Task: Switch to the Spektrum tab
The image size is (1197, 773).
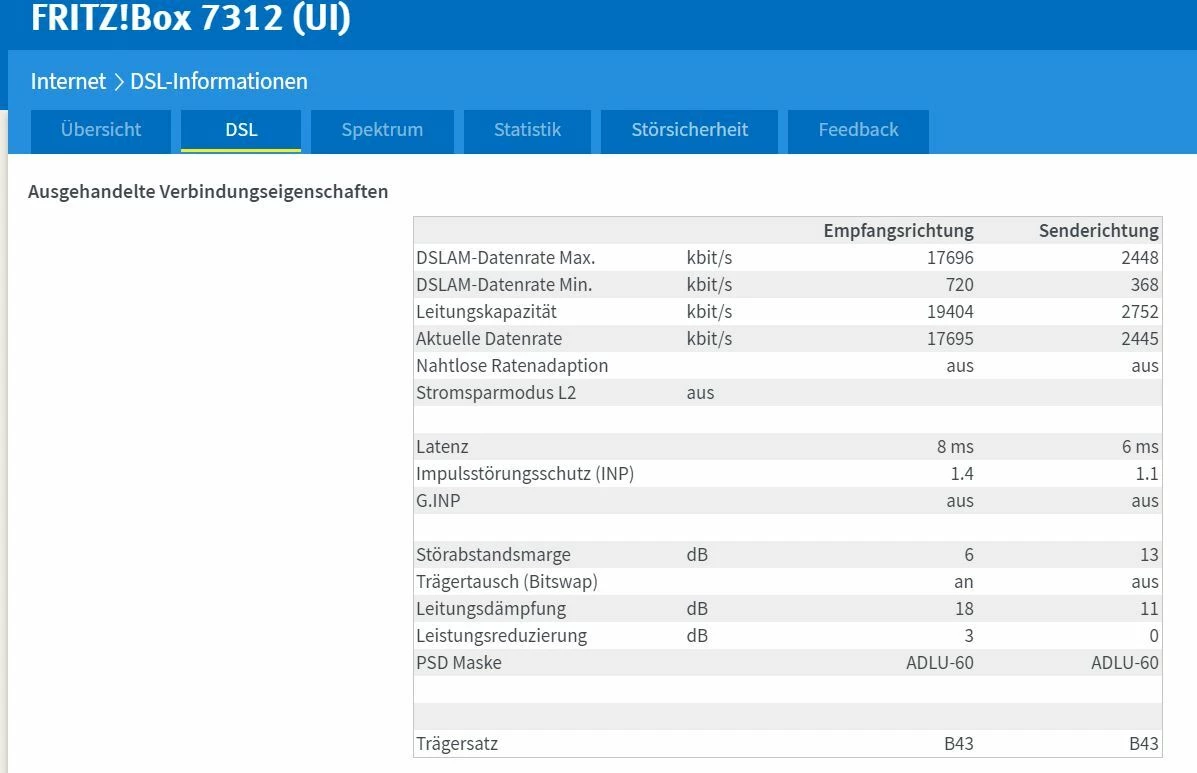Action: (382, 130)
